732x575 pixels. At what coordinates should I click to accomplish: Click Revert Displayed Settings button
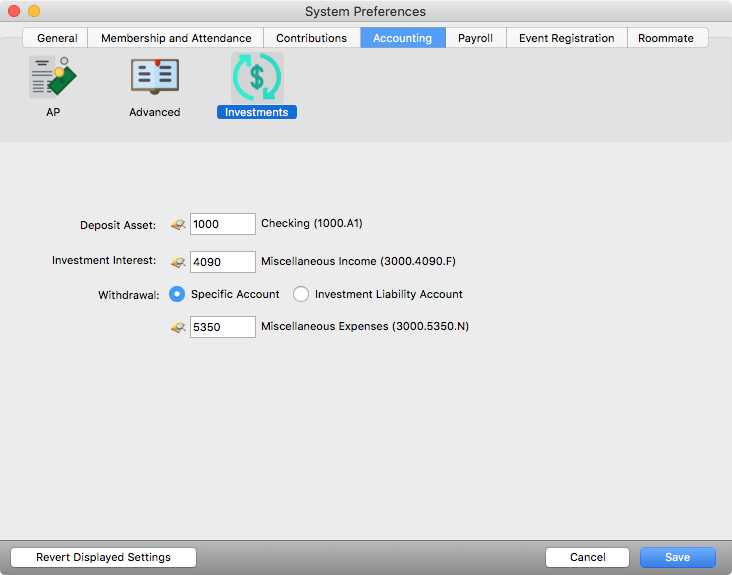(103, 557)
